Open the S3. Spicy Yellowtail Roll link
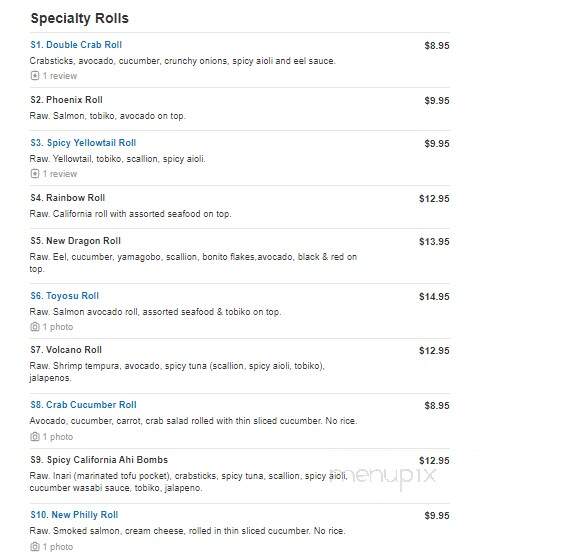The width and height of the screenshot is (562, 558). 83,143
